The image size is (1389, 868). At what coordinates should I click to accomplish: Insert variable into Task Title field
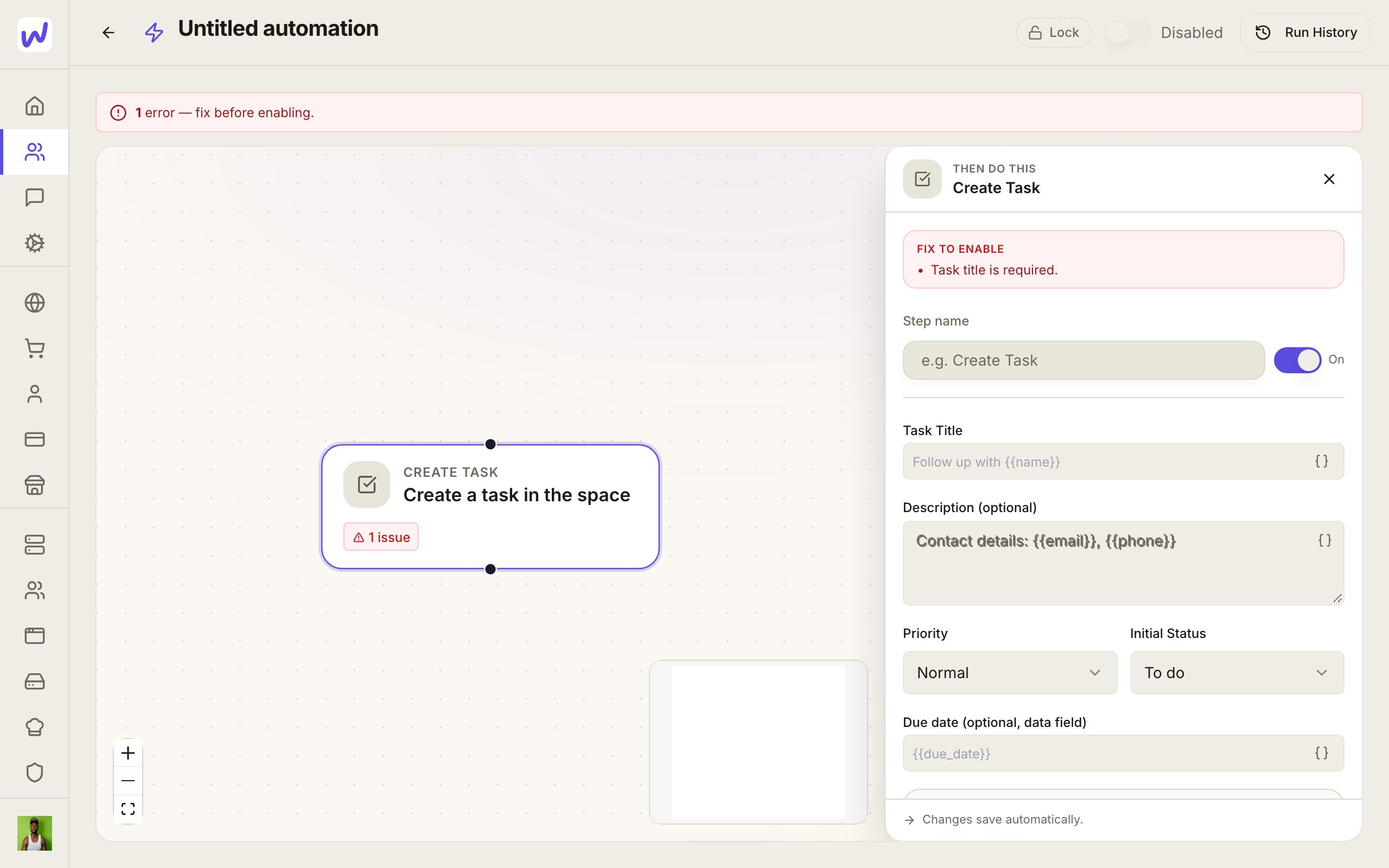point(1321,461)
